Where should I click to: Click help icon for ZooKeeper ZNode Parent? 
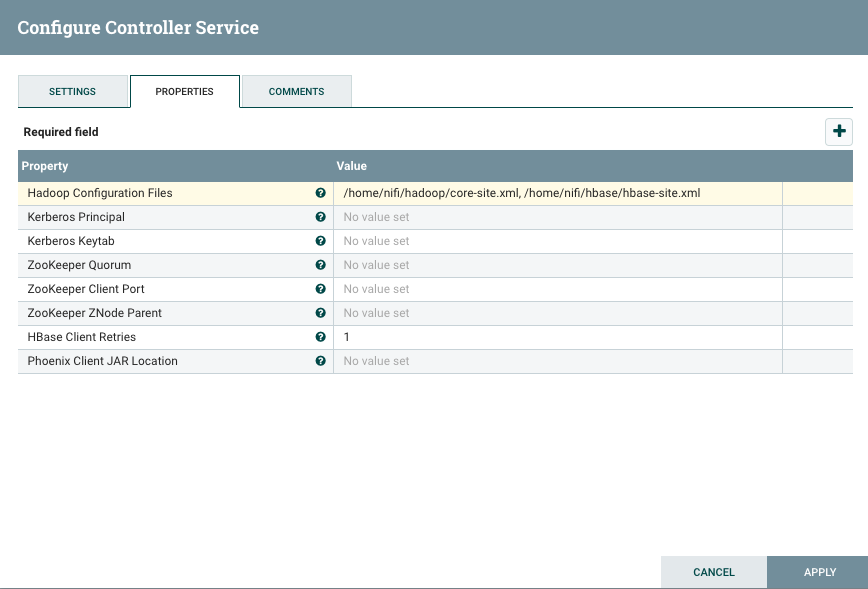pos(320,313)
